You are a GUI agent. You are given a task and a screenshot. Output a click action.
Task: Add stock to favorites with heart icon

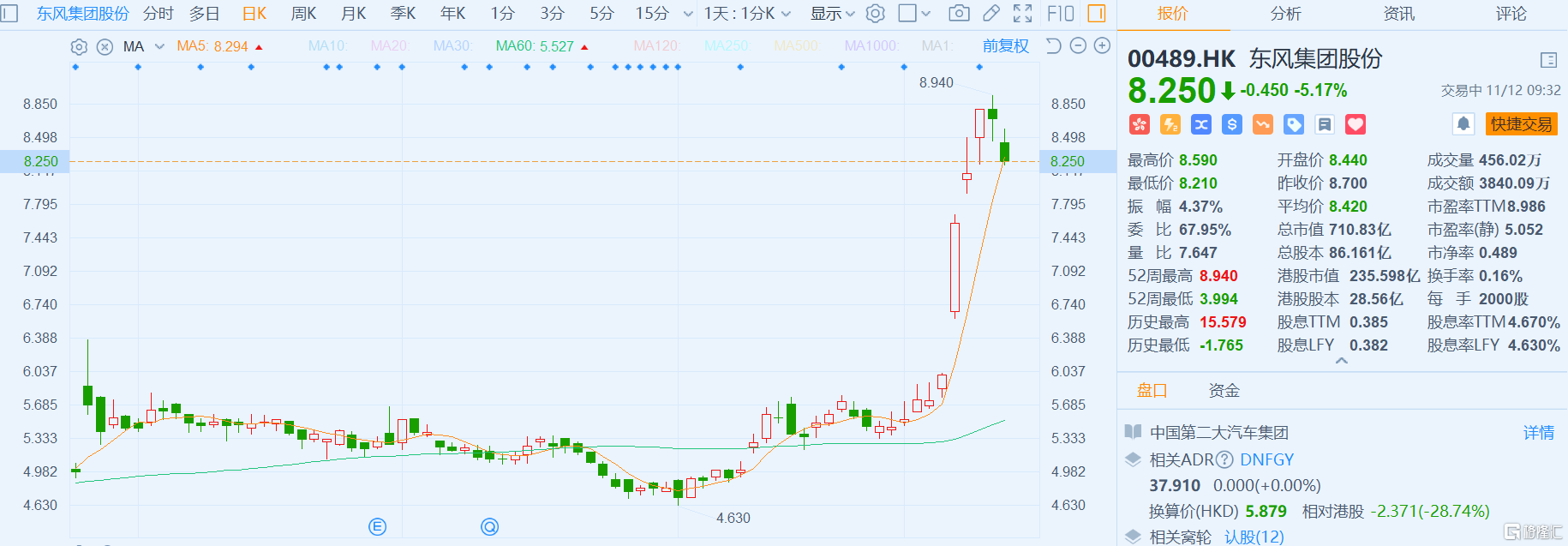(x=1356, y=125)
